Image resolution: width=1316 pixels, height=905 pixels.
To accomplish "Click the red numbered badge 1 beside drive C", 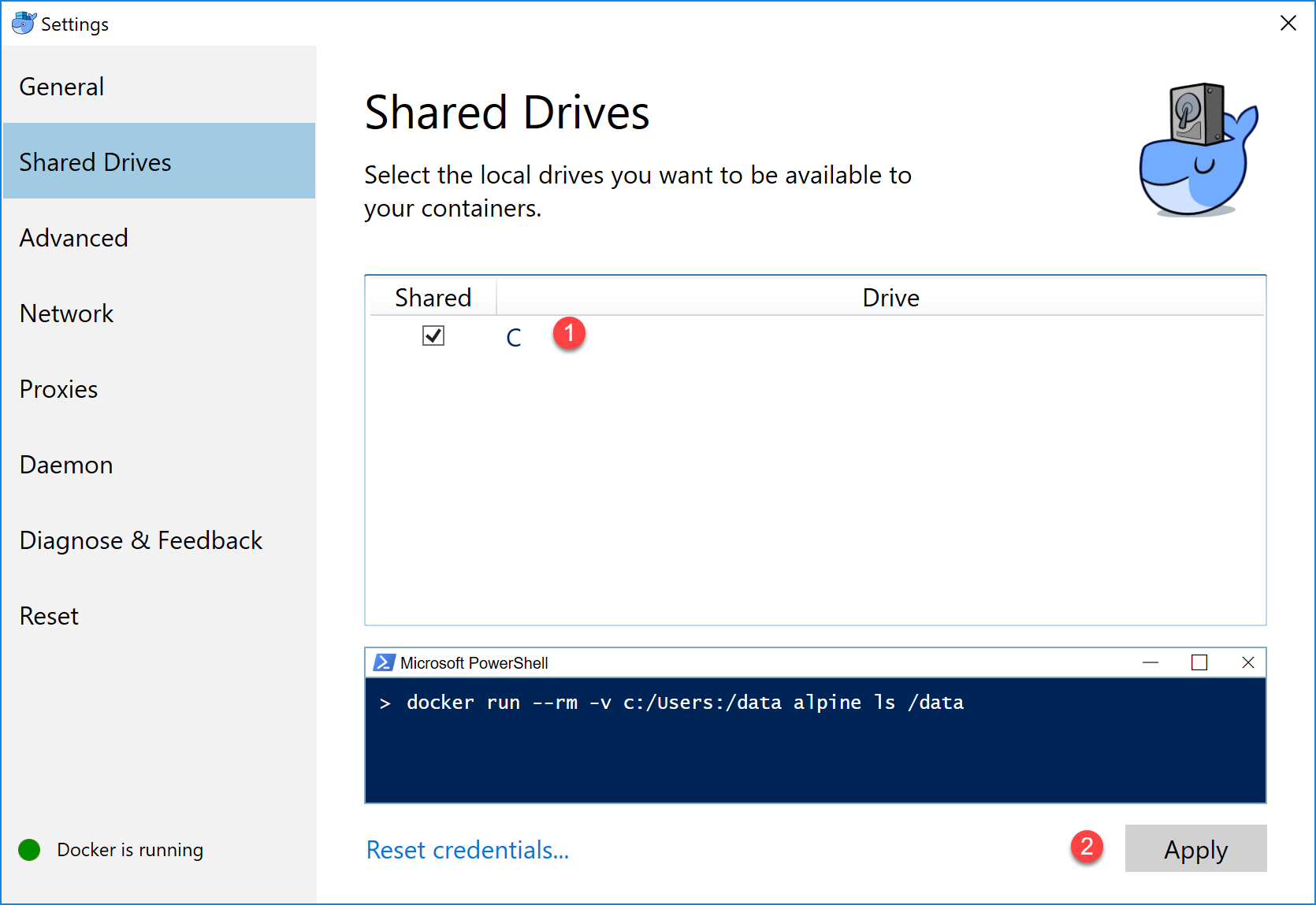I will [569, 334].
